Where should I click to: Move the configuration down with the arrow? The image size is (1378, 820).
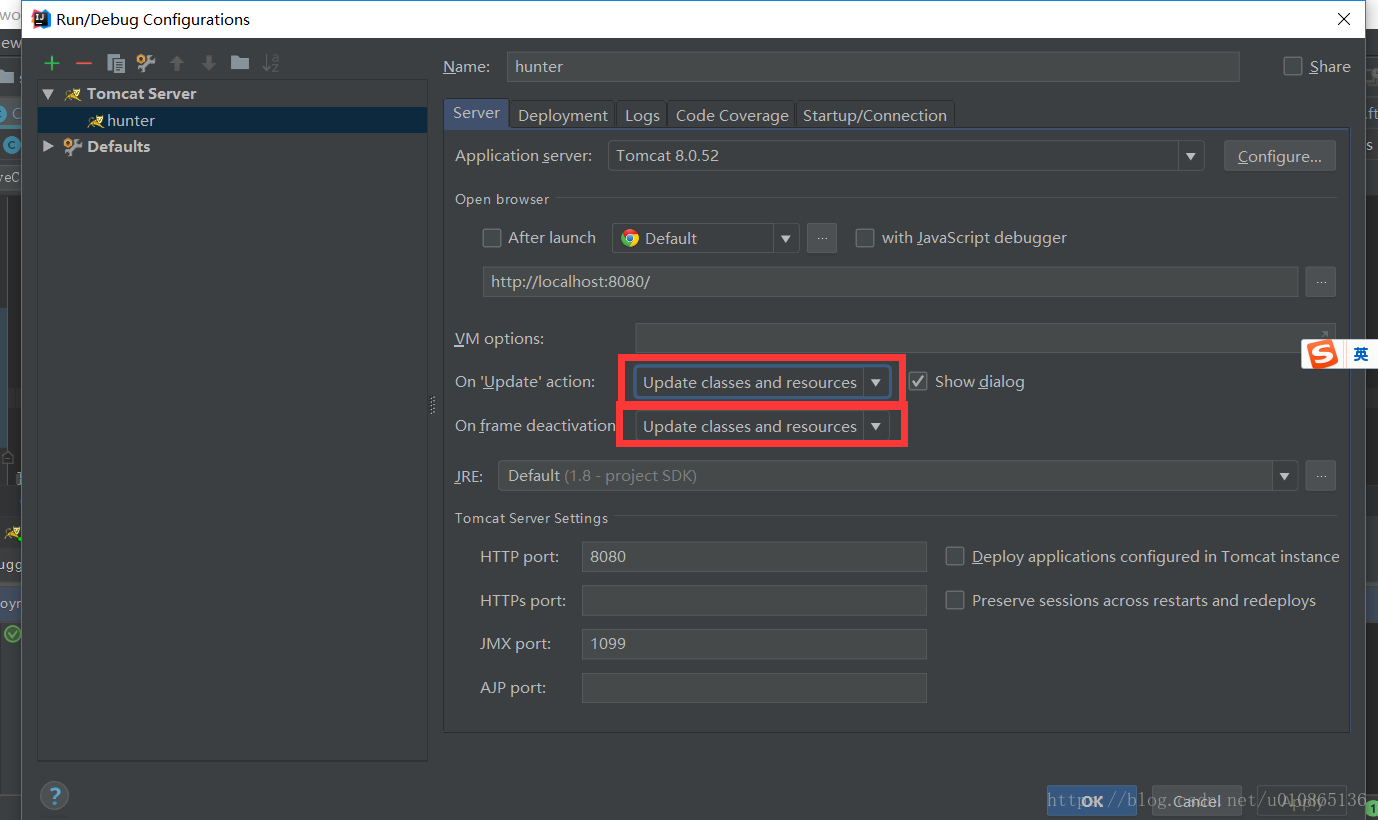click(208, 63)
